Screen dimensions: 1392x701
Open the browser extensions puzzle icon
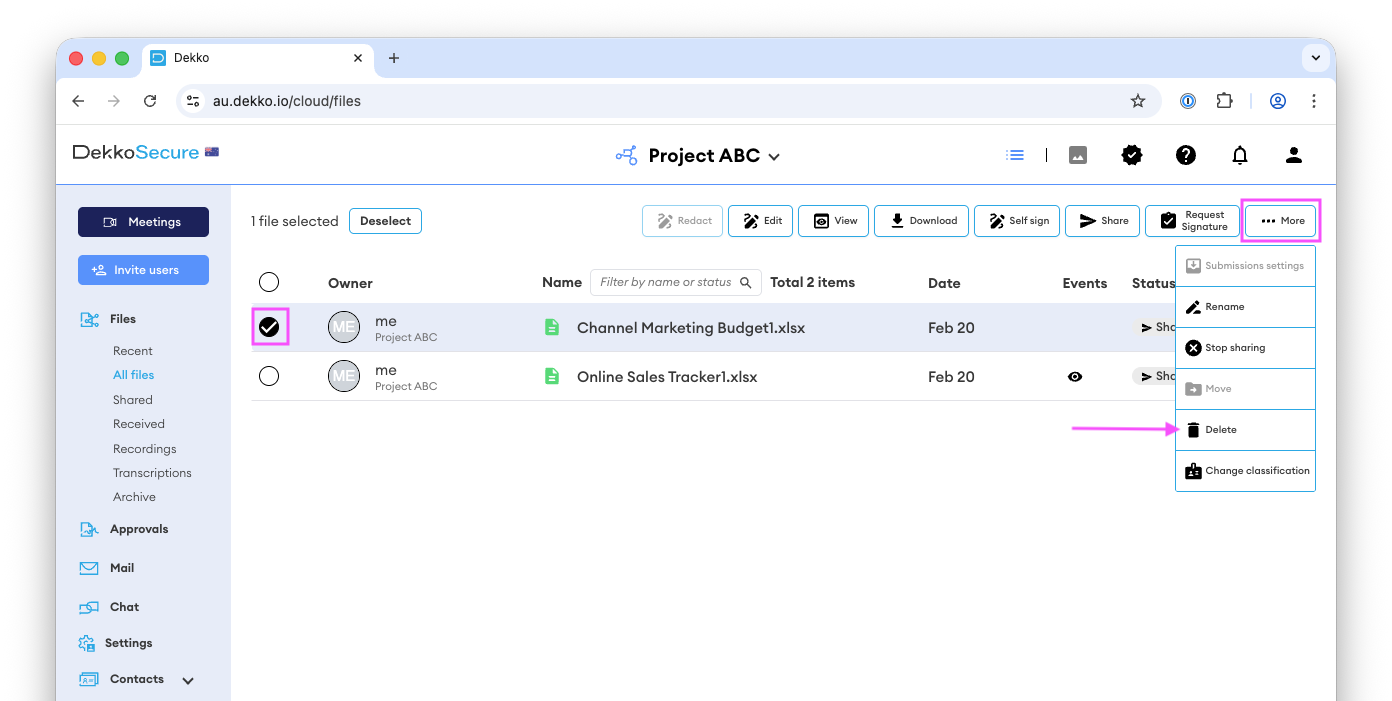[x=1224, y=101]
